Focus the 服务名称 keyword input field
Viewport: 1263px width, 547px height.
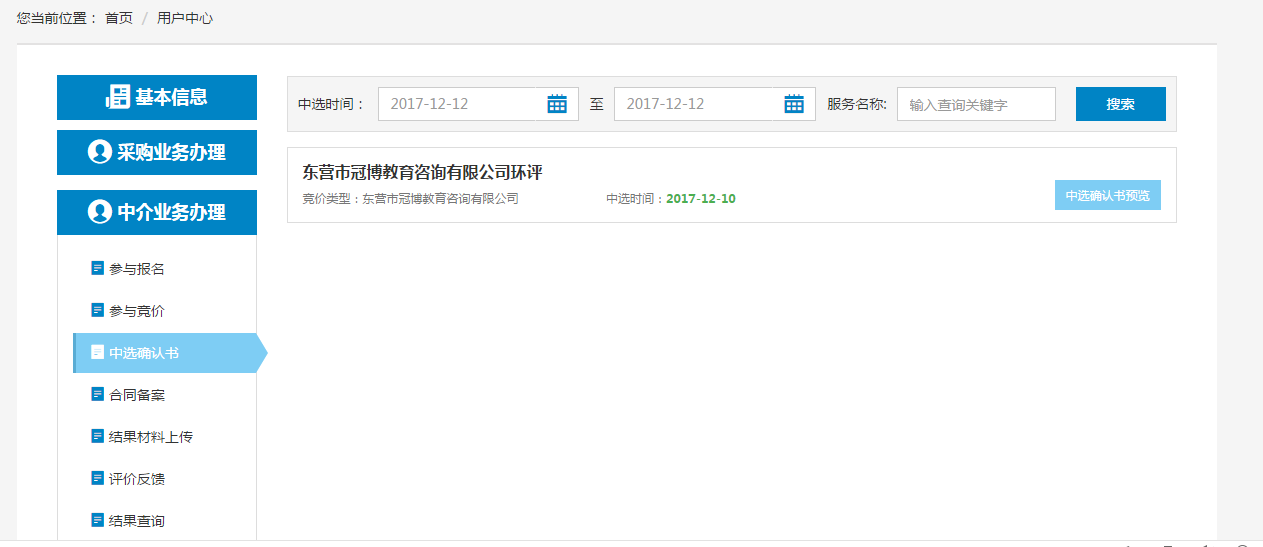[976, 104]
